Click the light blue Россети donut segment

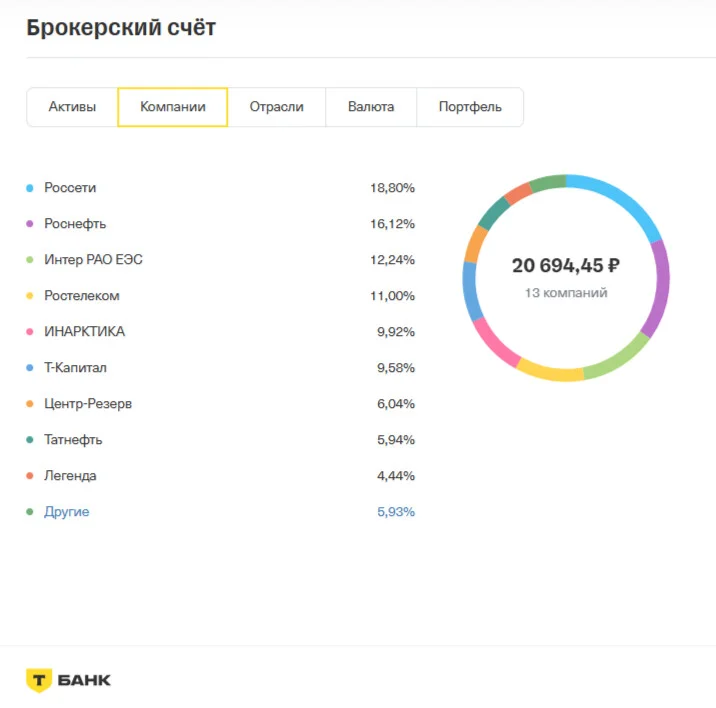(x=621, y=198)
